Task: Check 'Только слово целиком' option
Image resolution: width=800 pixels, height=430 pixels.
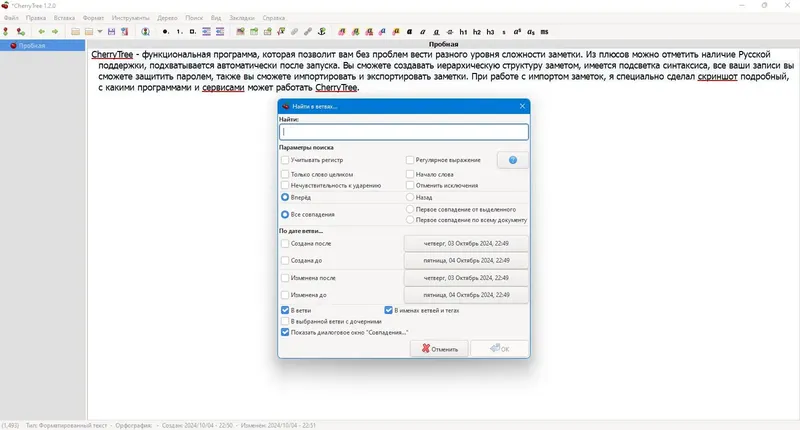Action: click(285, 174)
